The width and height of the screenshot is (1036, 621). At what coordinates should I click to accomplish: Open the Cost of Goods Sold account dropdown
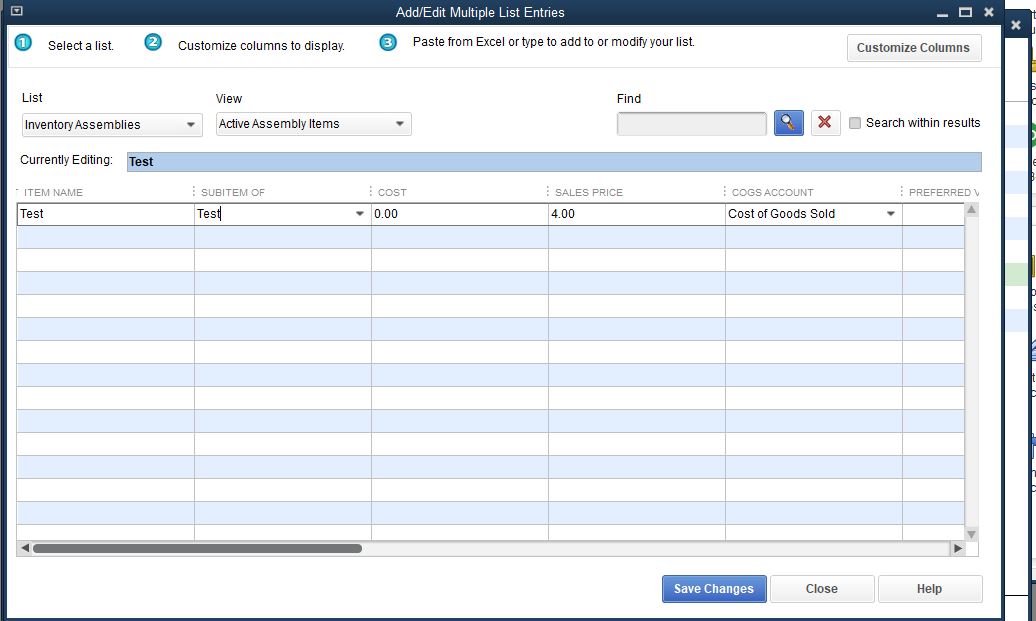click(x=889, y=213)
